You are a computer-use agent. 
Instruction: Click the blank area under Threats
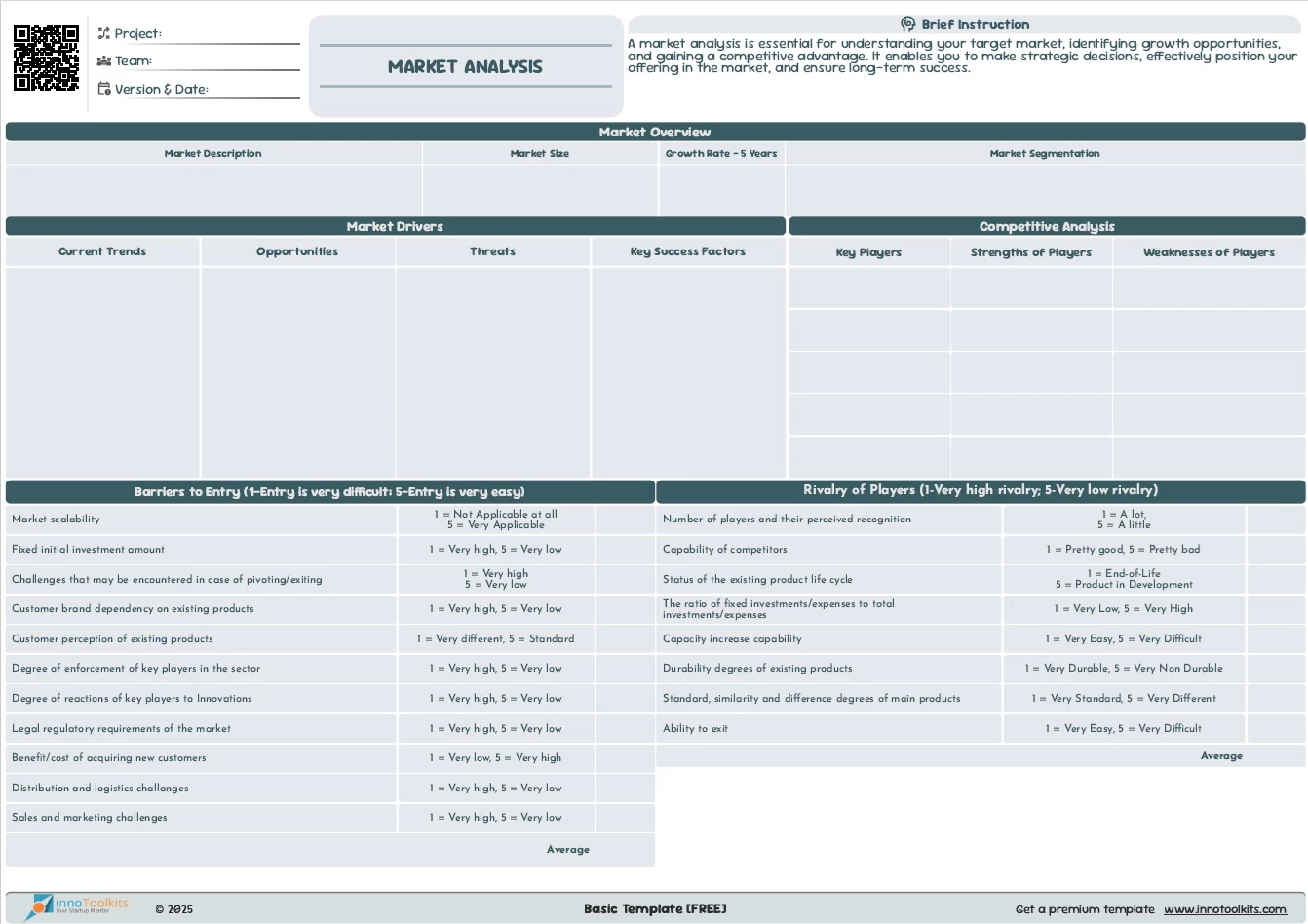pyautogui.click(x=492, y=370)
